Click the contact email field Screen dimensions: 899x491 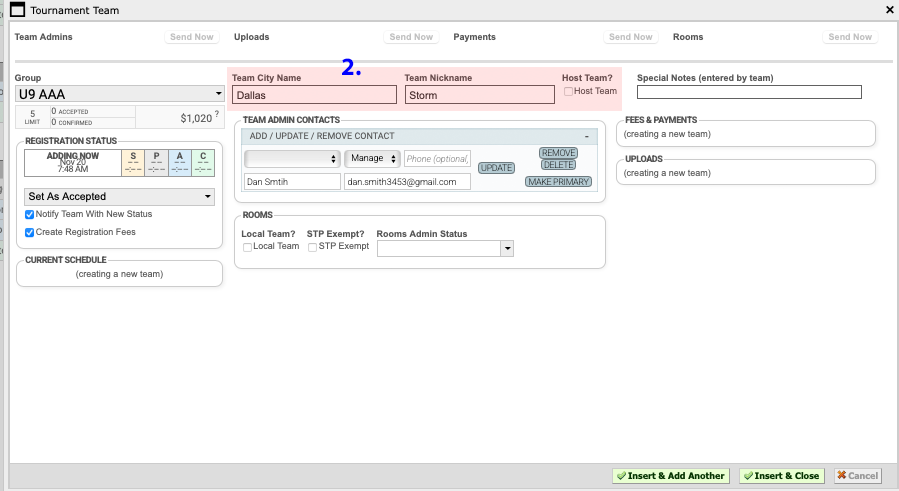(x=407, y=182)
